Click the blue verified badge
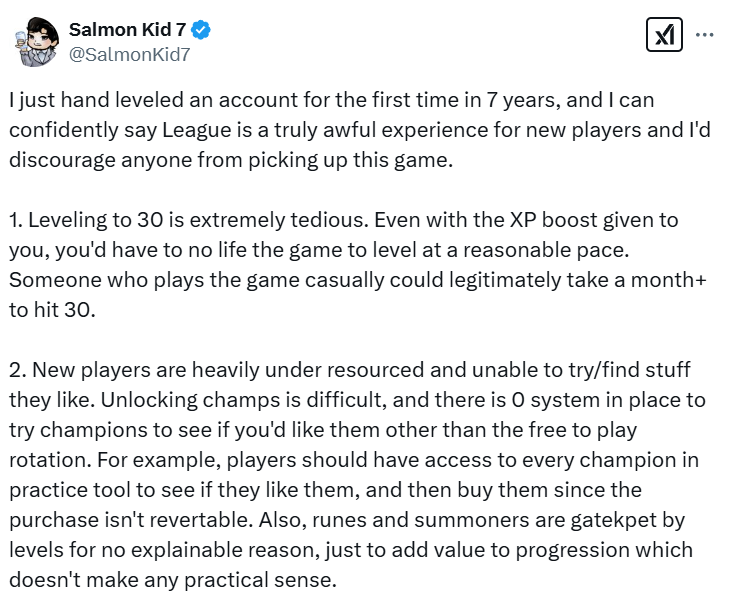 click(x=202, y=30)
